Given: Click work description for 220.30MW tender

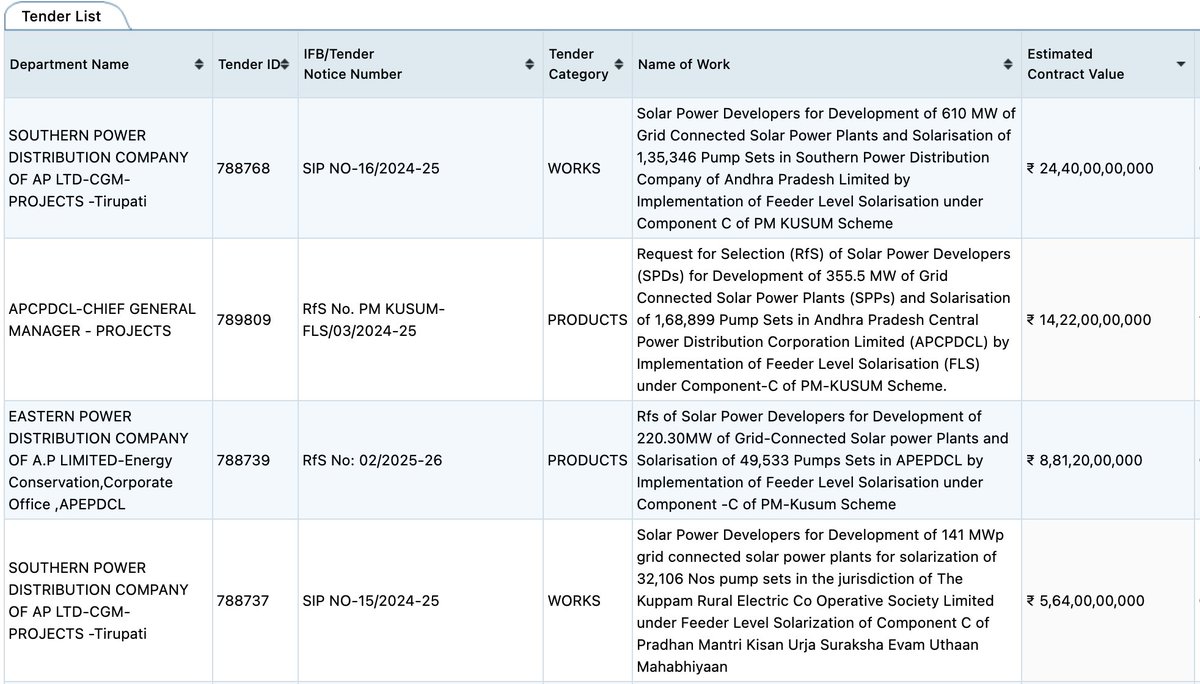Looking at the screenshot, I should point(823,460).
